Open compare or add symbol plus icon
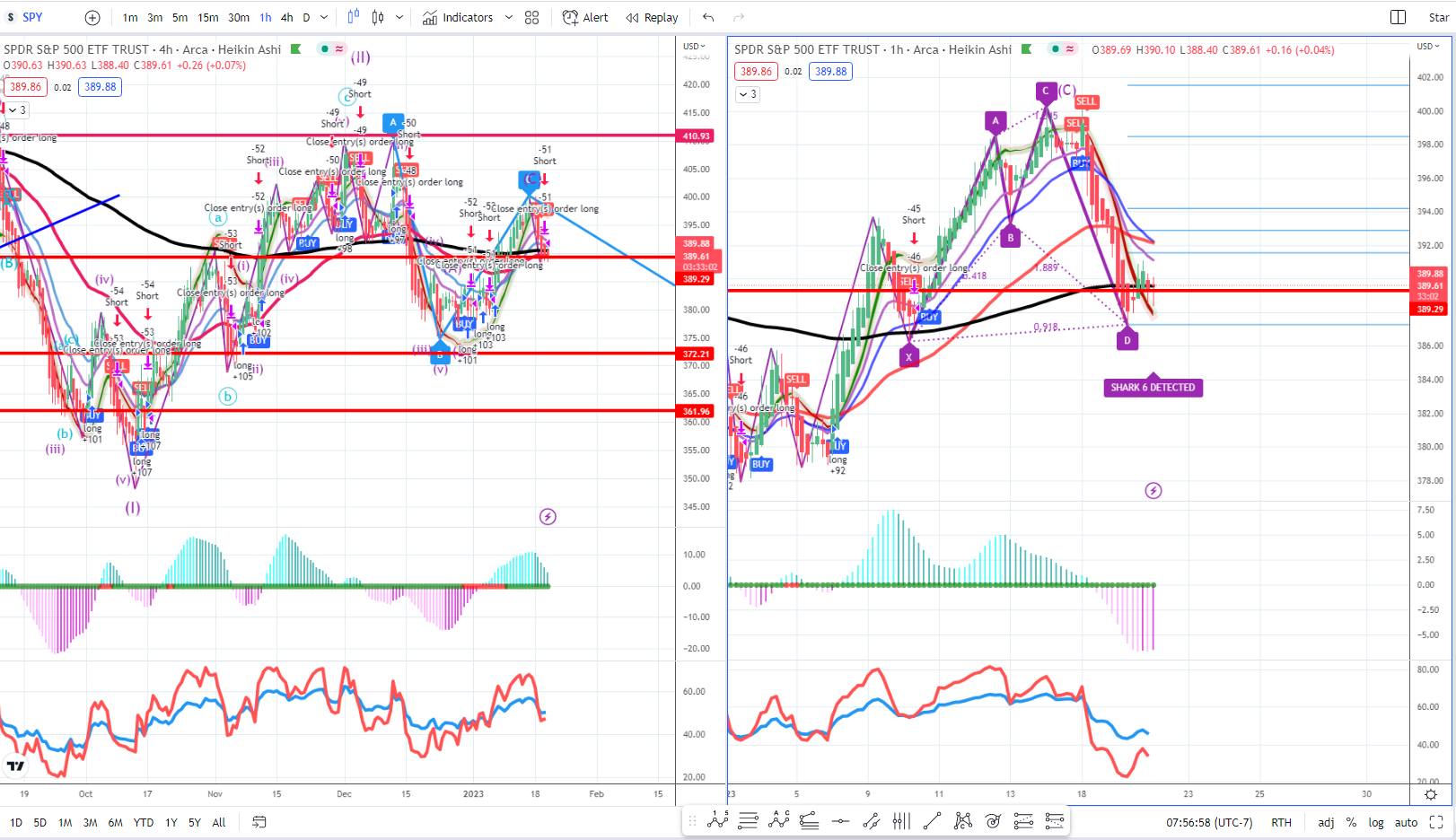The image size is (1456, 840). pyautogui.click(x=92, y=17)
